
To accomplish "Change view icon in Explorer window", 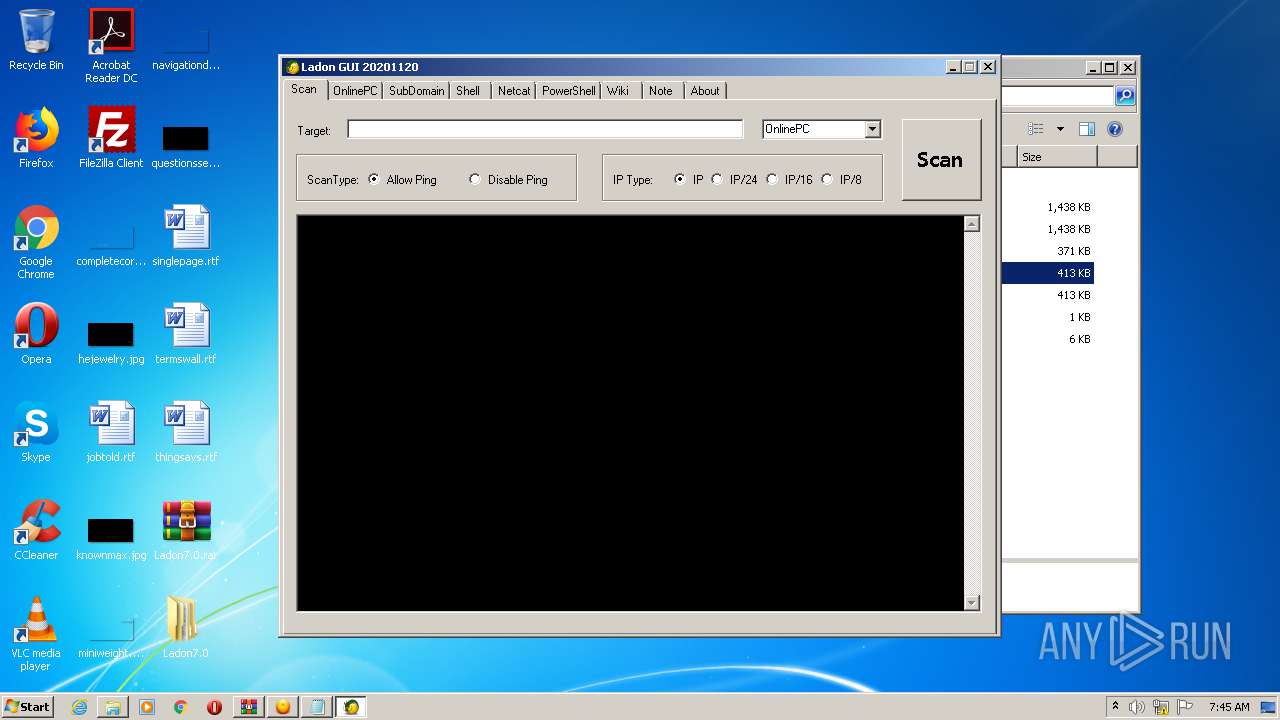I will click(1036, 129).
